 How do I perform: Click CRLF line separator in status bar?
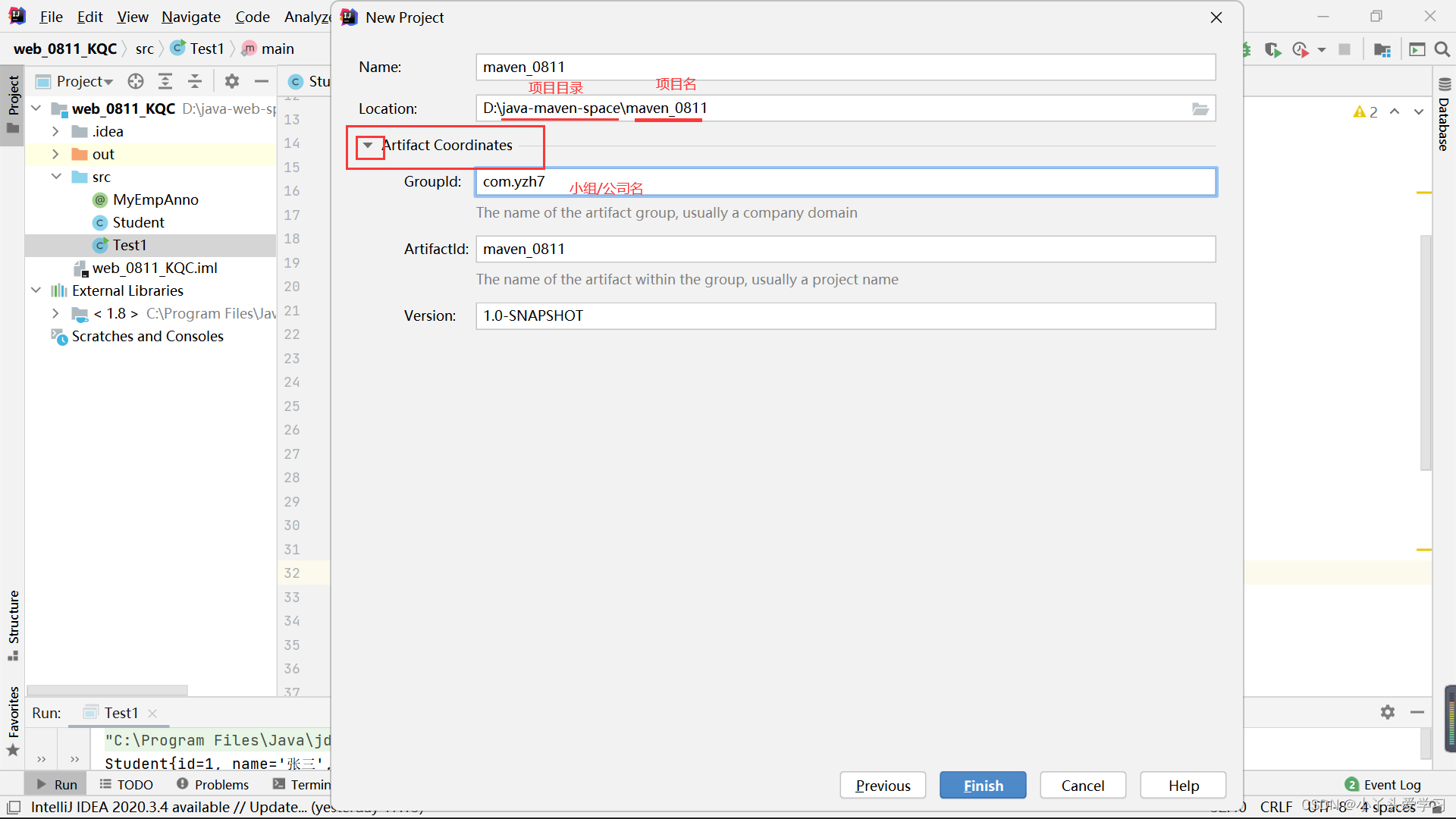1276,807
